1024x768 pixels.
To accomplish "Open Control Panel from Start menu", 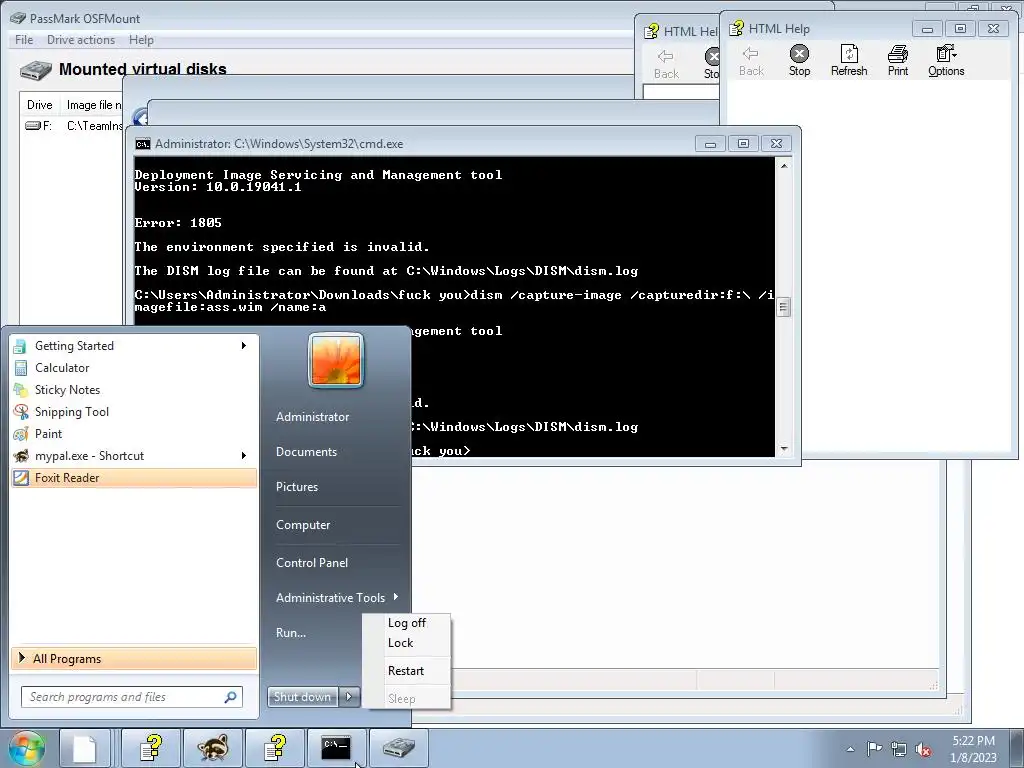I will (312, 563).
